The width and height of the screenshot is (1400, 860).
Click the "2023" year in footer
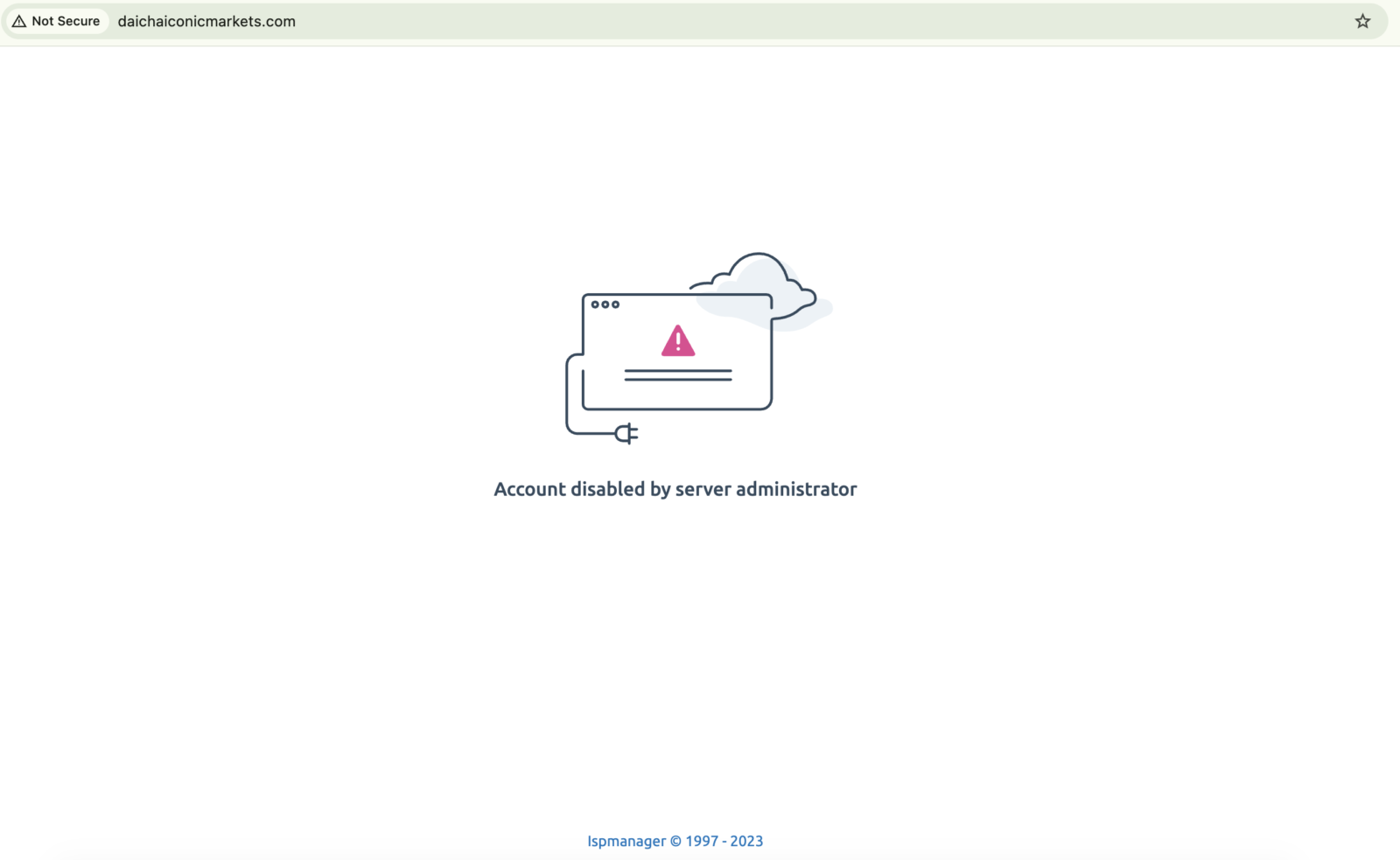coord(746,841)
